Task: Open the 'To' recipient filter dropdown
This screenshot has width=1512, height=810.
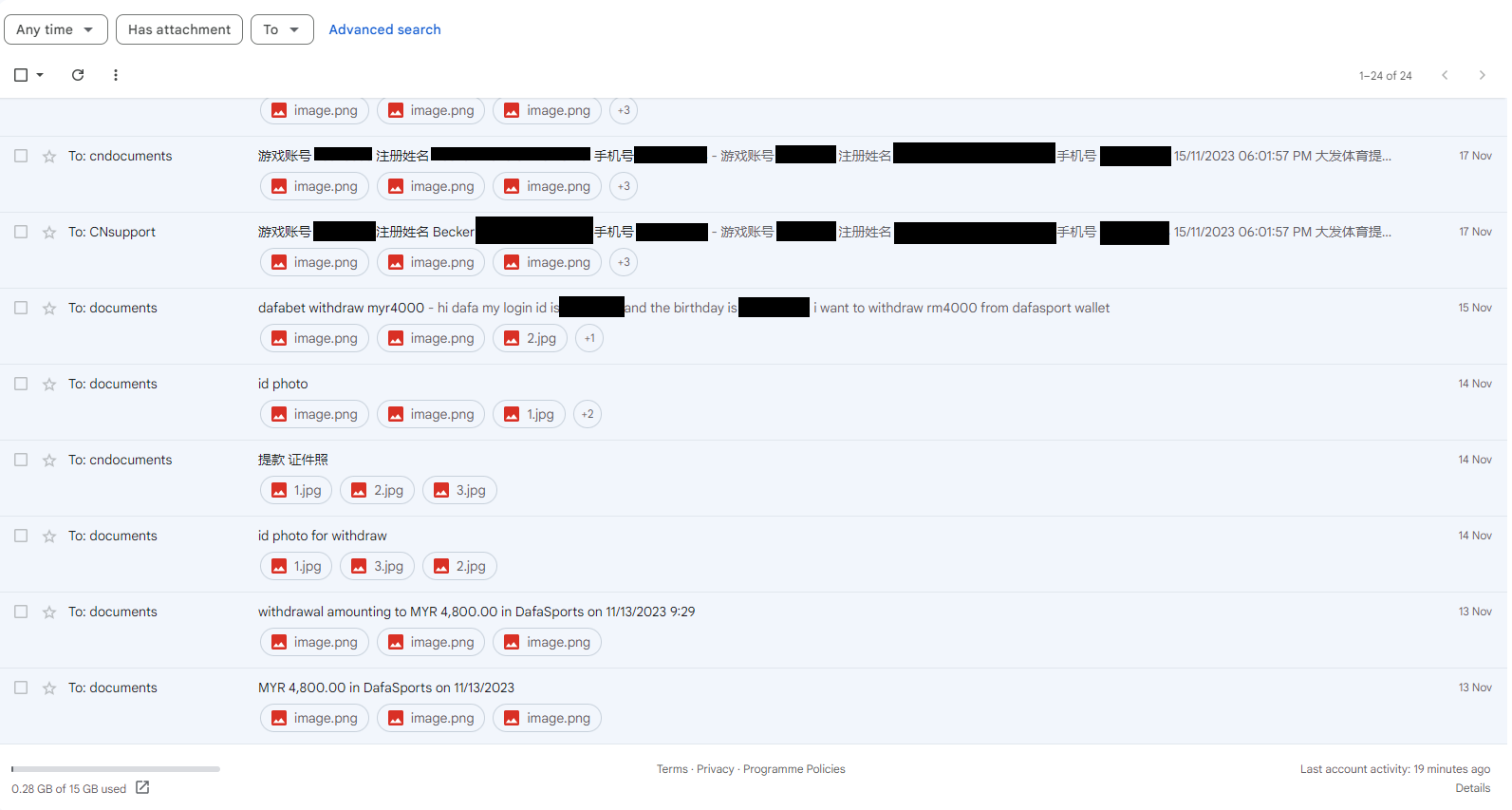Action: pyautogui.click(x=282, y=29)
